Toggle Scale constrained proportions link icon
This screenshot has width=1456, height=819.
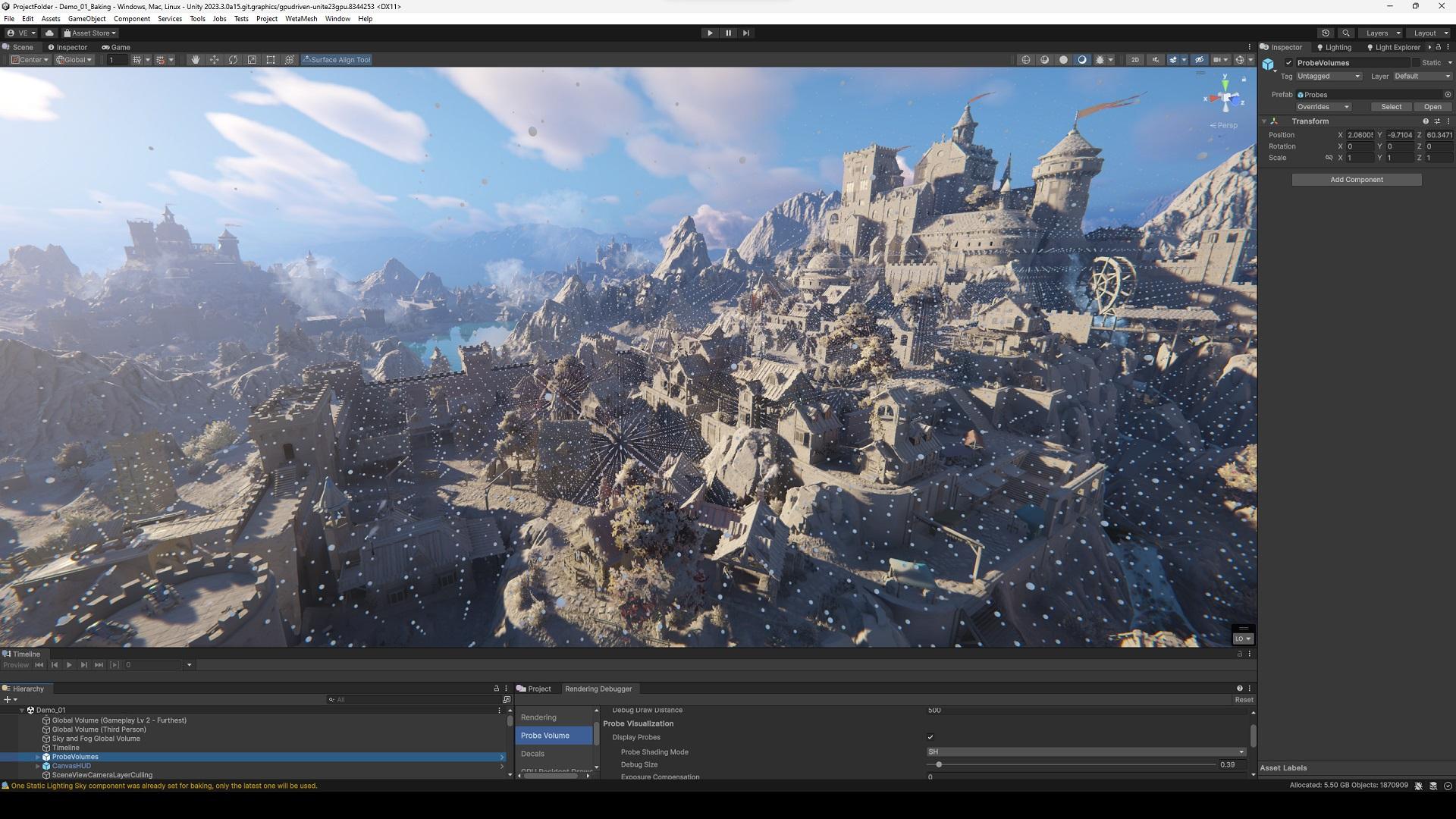pos(1329,158)
